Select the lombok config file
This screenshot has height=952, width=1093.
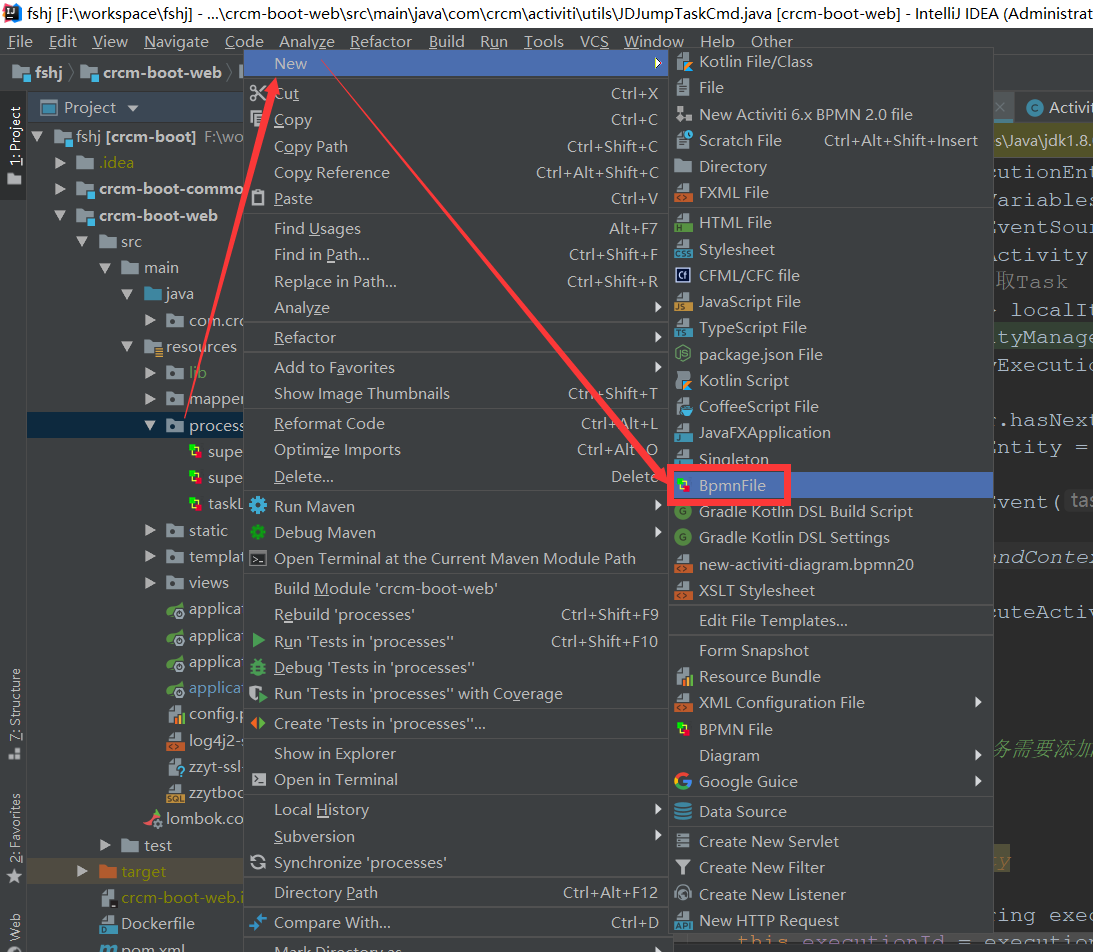tap(204, 818)
